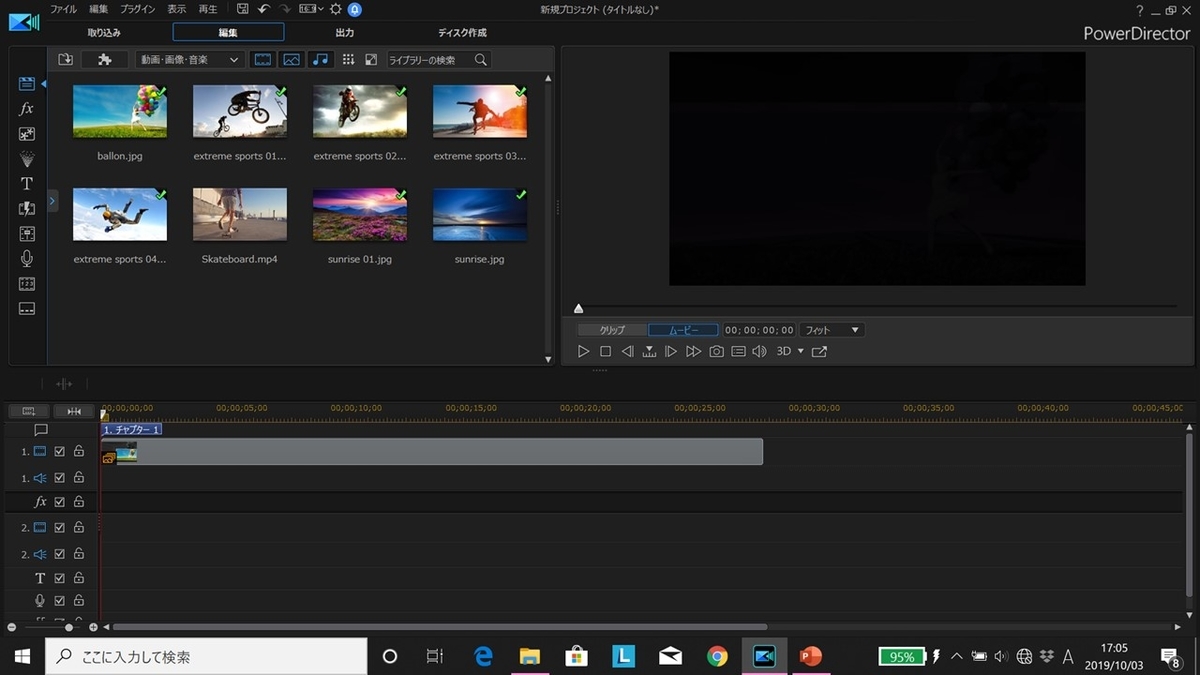Lock the fx track
Image resolution: width=1200 pixels, height=675 pixels.
click(x=79, y=502)
